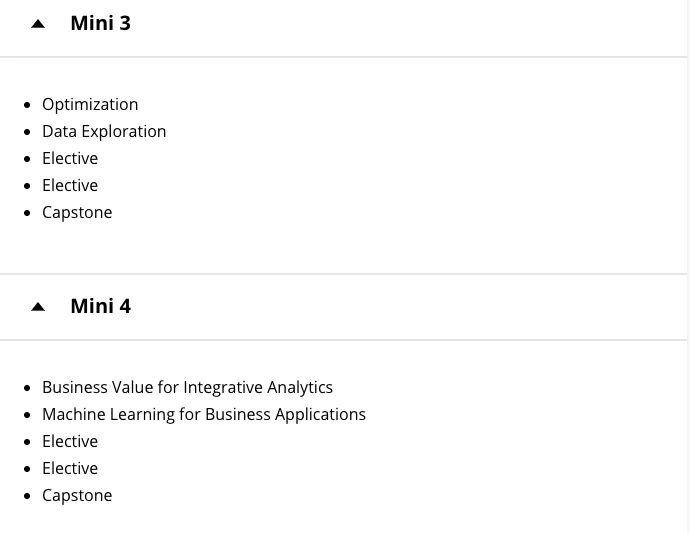Click the first Elective under Mini 3
This screenshot has height=533, width=690.
coord(70,159)
